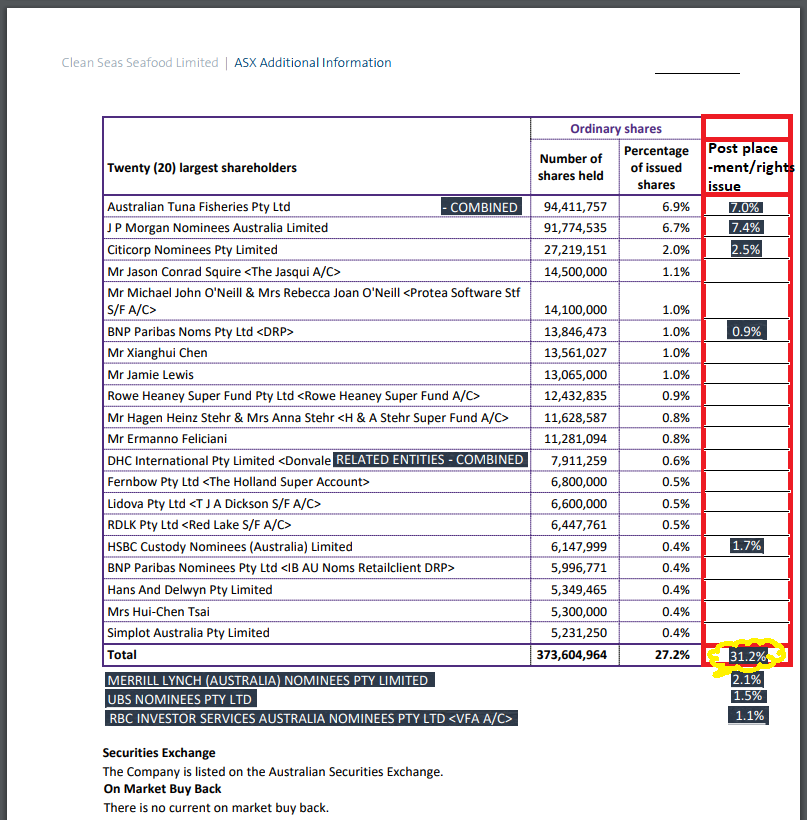
Task: Click the share count 14,500,000
Action: 575,272
